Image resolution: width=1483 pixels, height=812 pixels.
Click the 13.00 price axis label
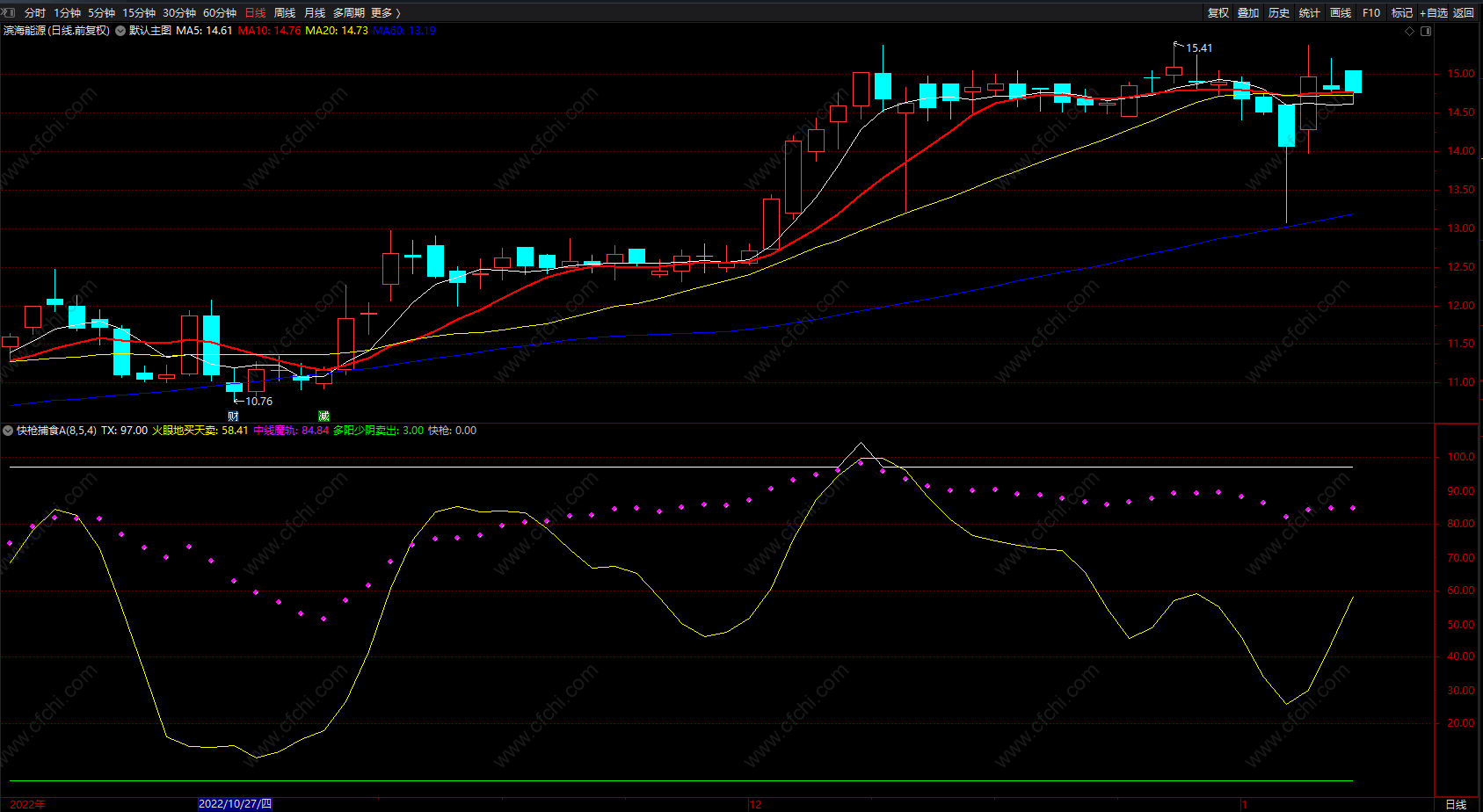pyautogui.click(x=1461, y=228)
